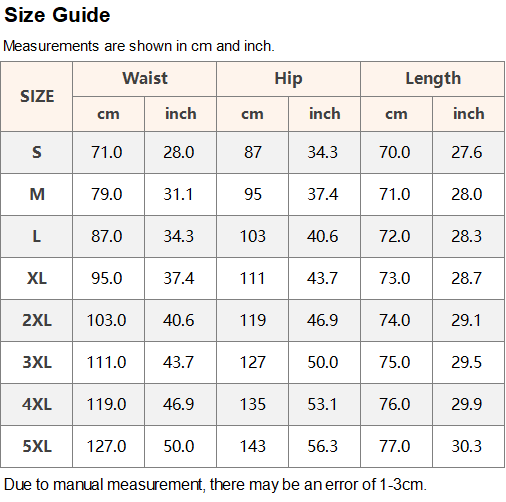
Task: Click the 103.0 waist cm cell
Action: (107, 320)
